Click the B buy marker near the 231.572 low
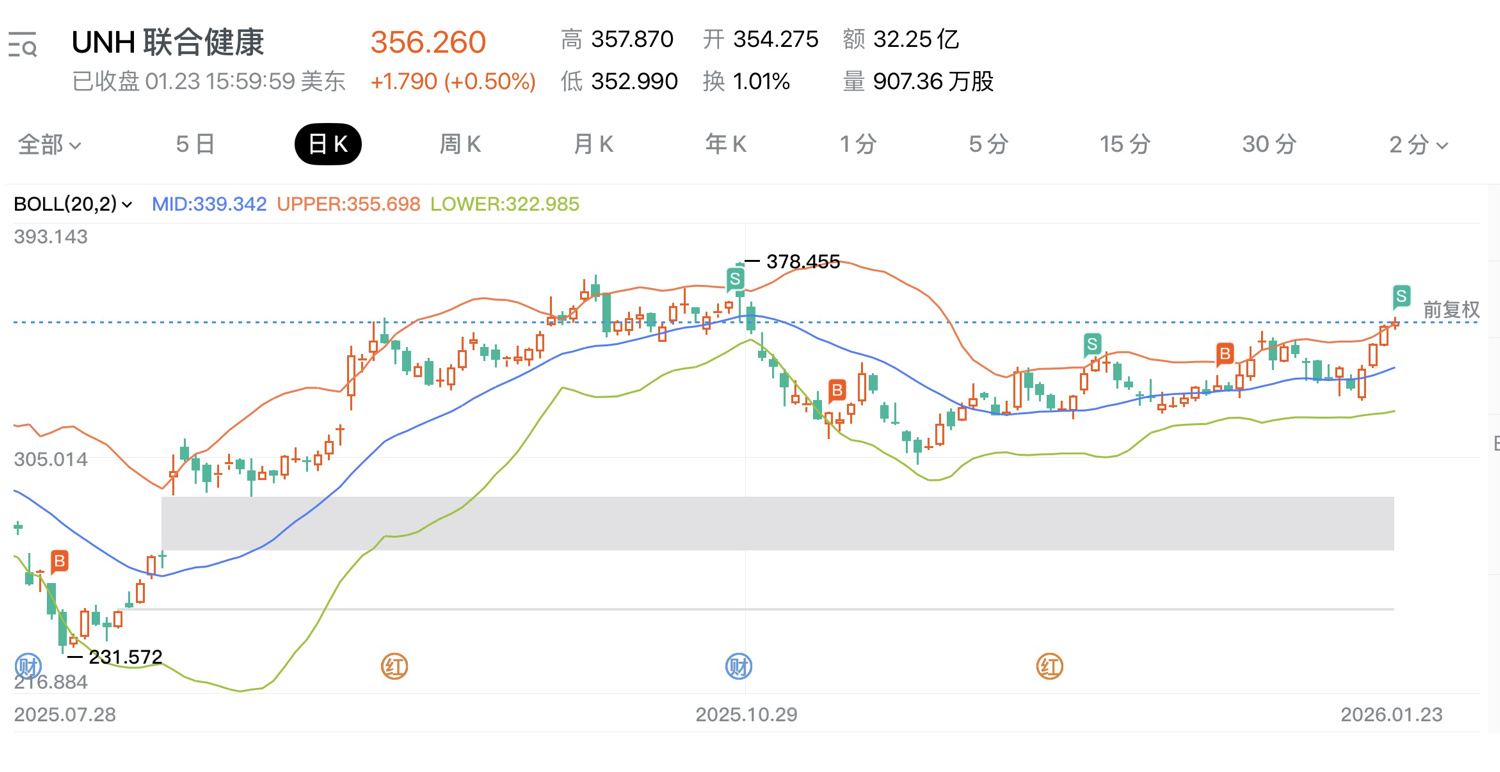This screenshot has height=772, width=1500. click(x=59, y=562)
